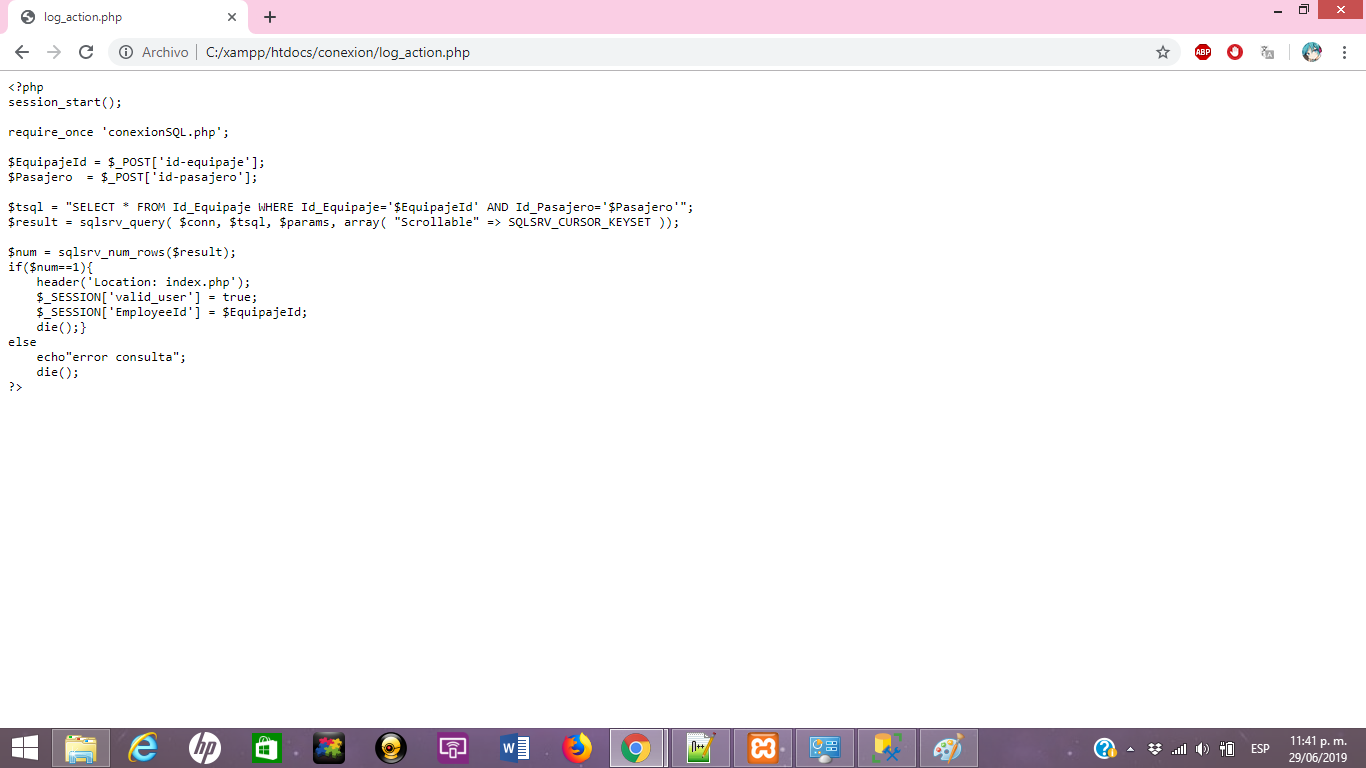The height and width of the screenshot is (768, 1366).
Task: Open the yellow eye app on taskbar
Action: tap(391, 748)
